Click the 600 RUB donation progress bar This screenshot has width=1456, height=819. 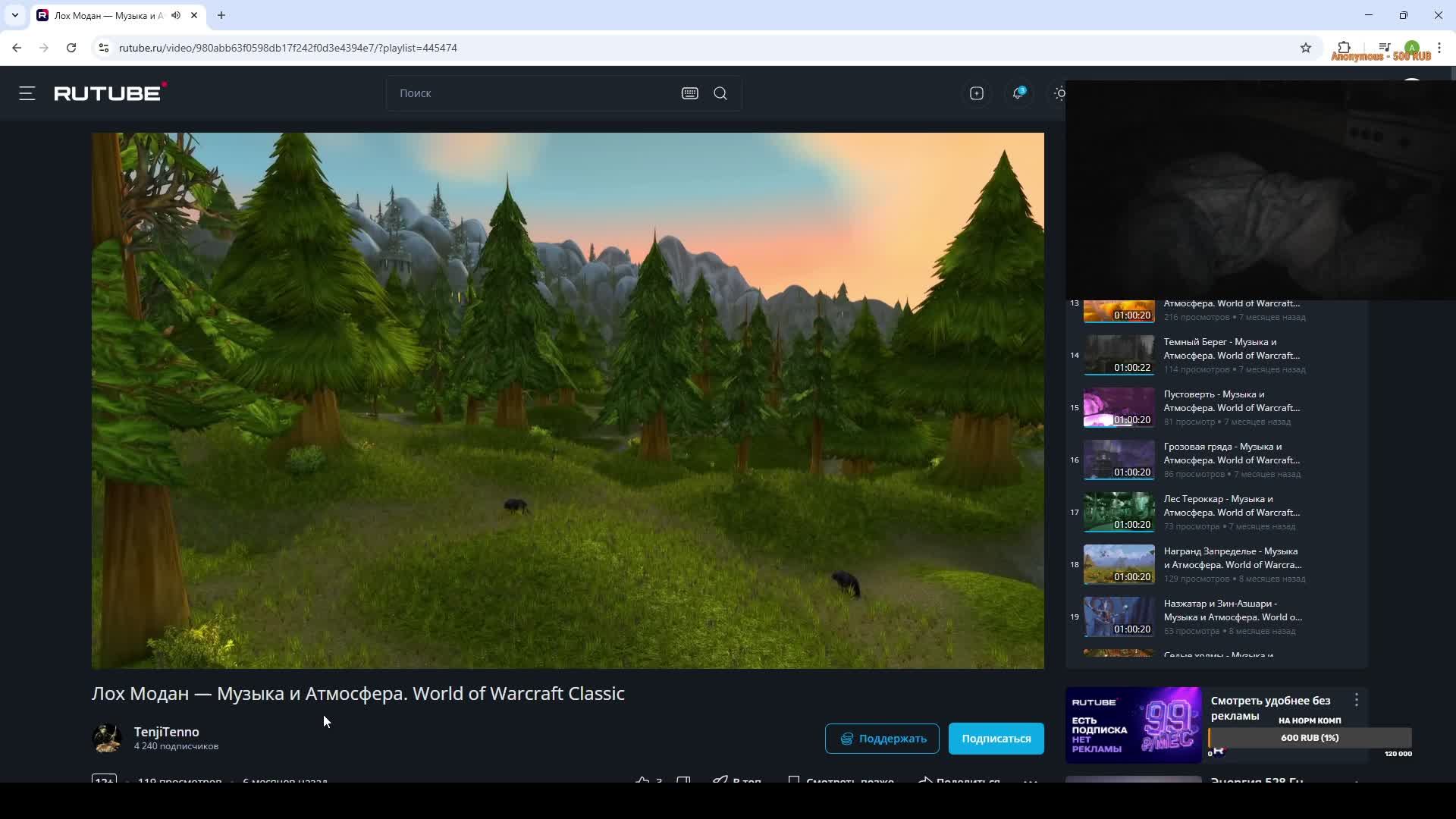1310,738
